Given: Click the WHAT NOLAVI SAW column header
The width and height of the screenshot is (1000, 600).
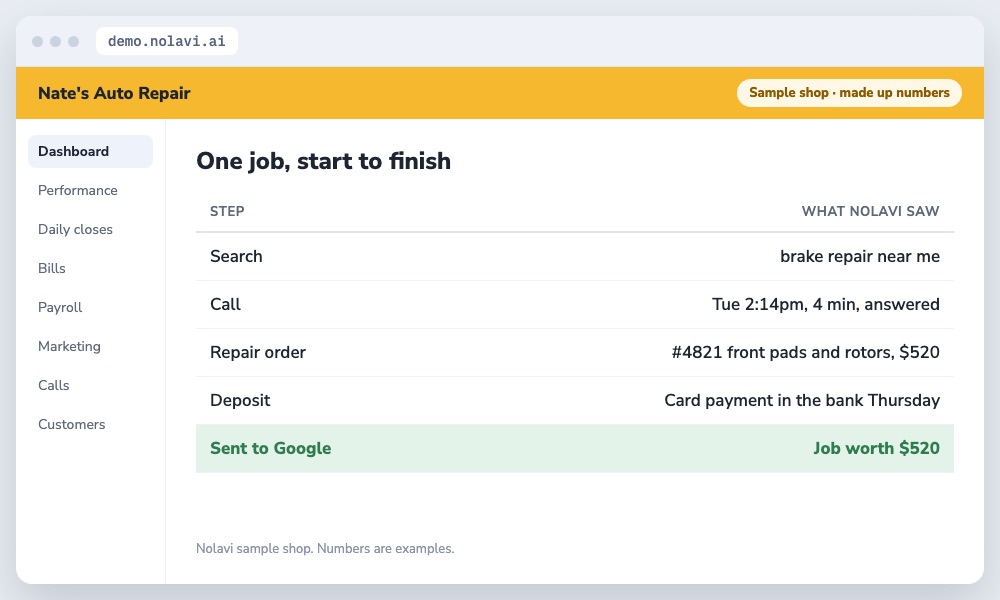Looking at the screenshot, I should (x=870, y=211).
